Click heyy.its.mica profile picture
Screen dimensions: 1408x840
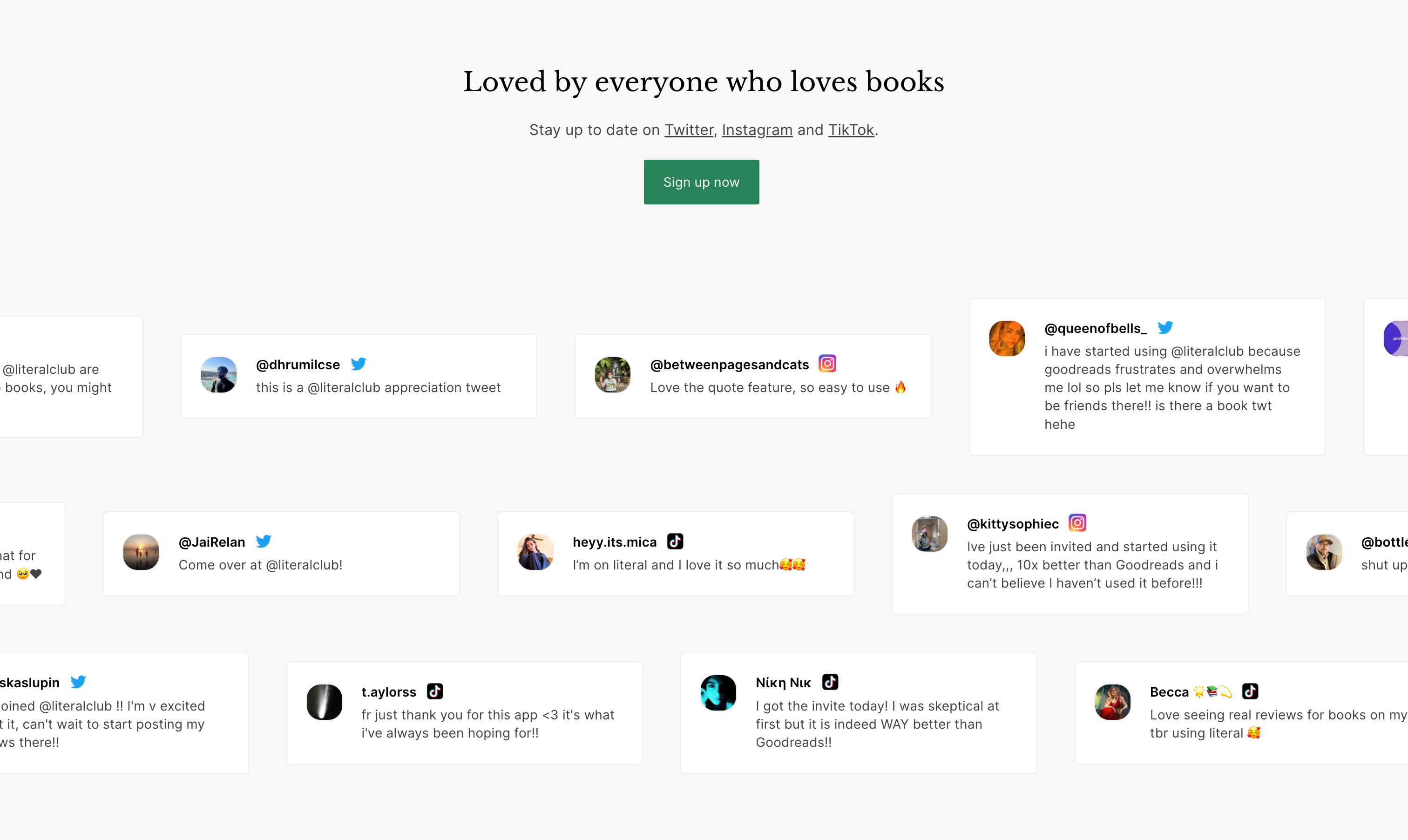[x=535, y=552]
